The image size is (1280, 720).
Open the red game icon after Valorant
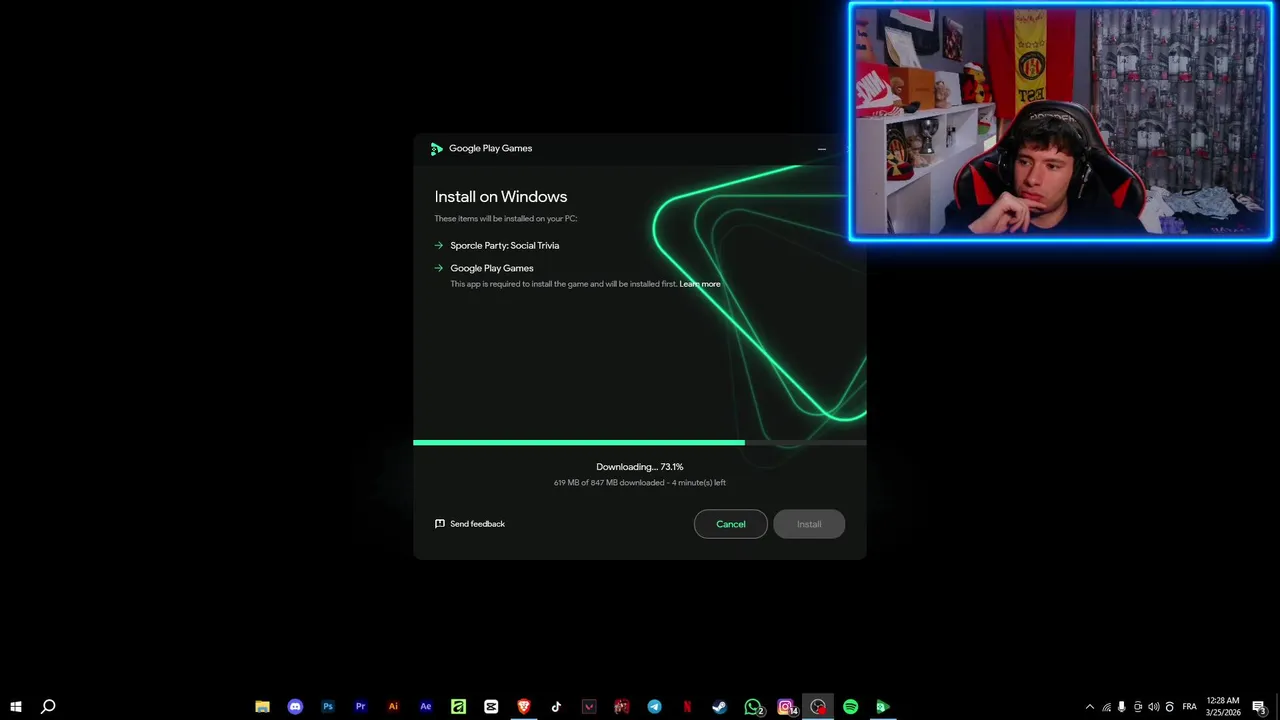(622, 707)
